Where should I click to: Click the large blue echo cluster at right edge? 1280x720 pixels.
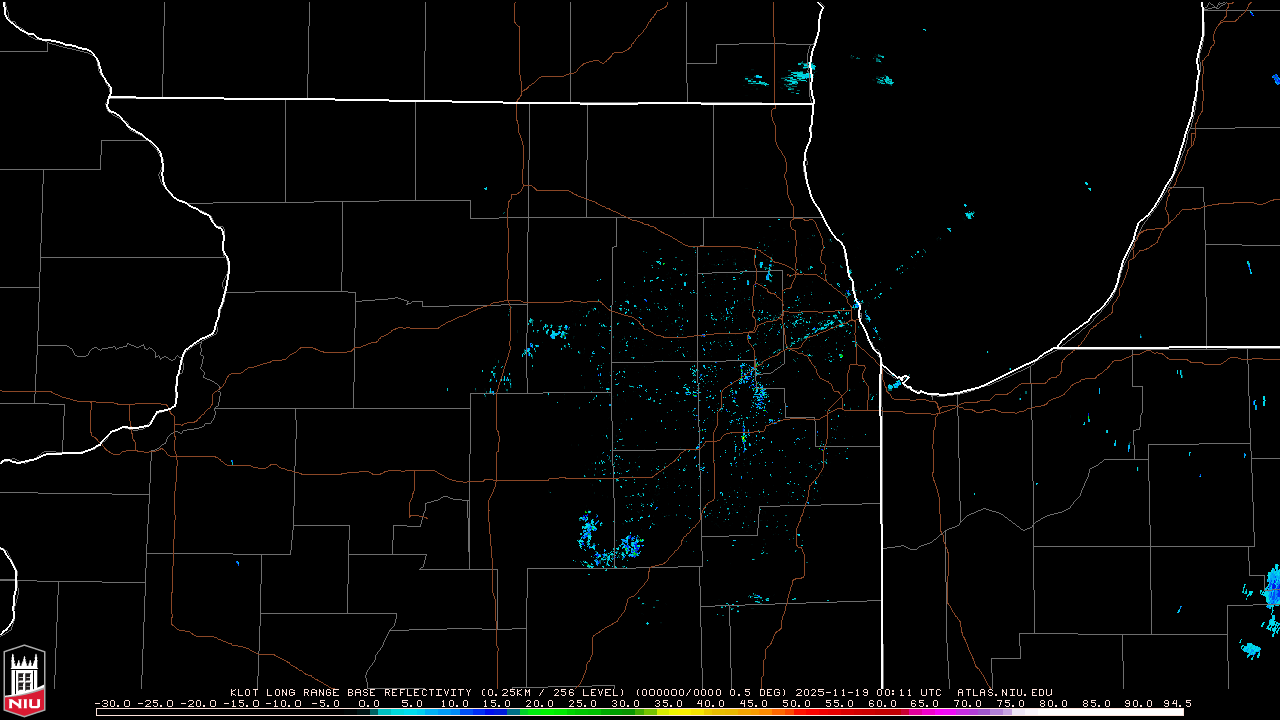[x=1272, y=590]
